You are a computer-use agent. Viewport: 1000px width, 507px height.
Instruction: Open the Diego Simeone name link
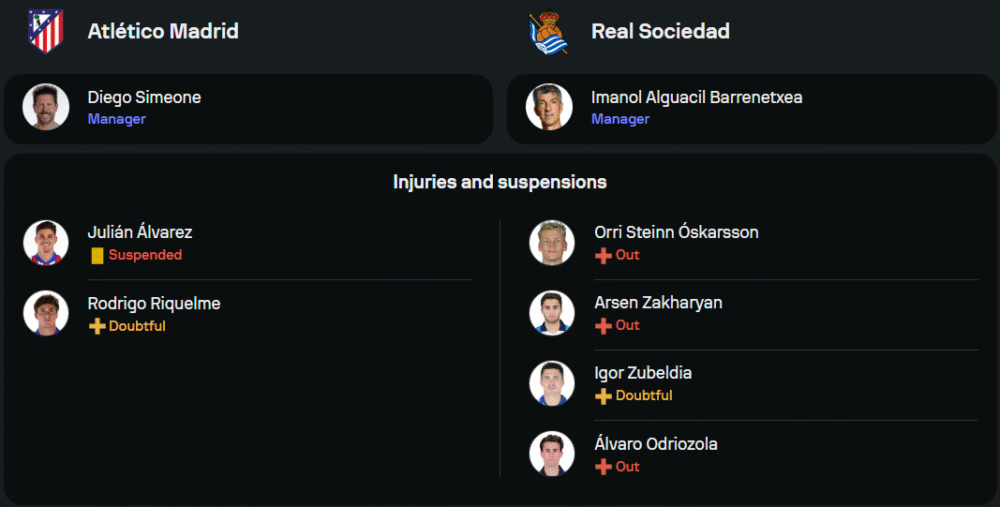(x=144, y=97)
